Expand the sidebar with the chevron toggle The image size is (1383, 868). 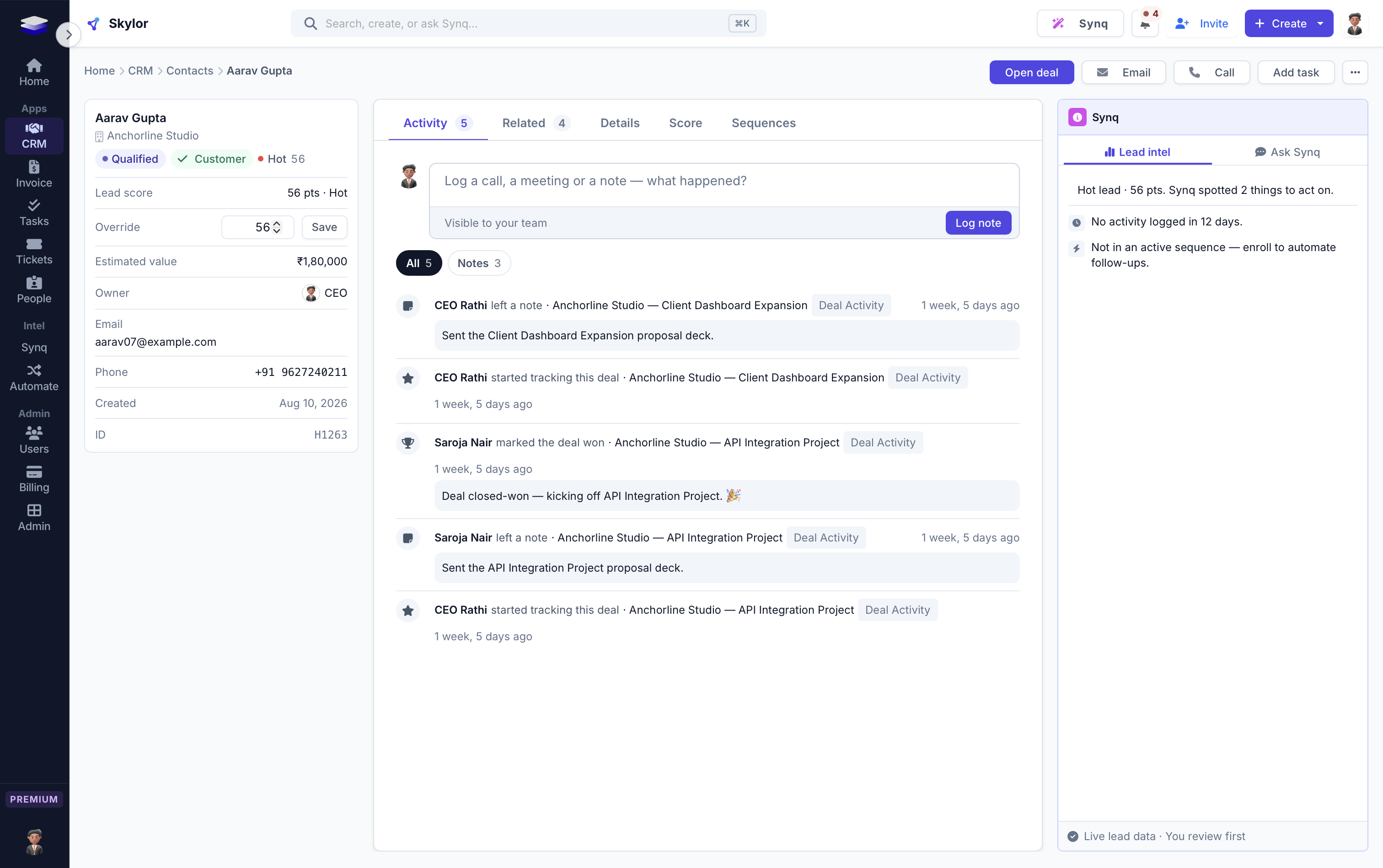[x=68, y=35]
